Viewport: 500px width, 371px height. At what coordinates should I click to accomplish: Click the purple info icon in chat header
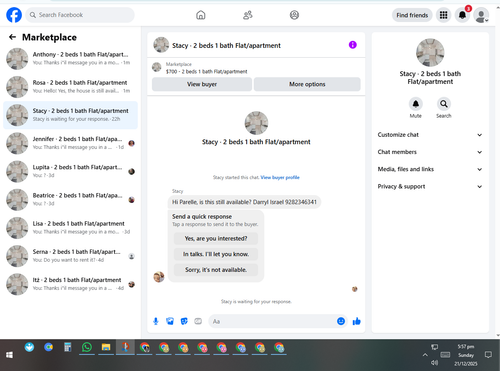point(352,45)
